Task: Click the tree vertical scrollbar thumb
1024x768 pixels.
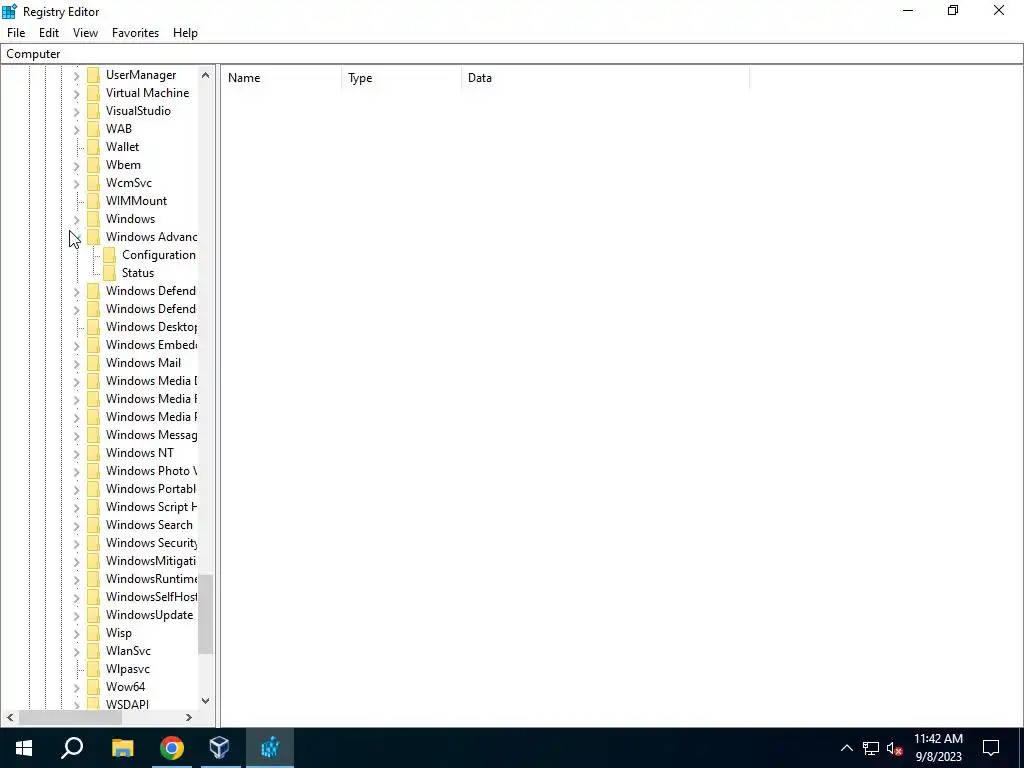Action: [x=206, y=615]
